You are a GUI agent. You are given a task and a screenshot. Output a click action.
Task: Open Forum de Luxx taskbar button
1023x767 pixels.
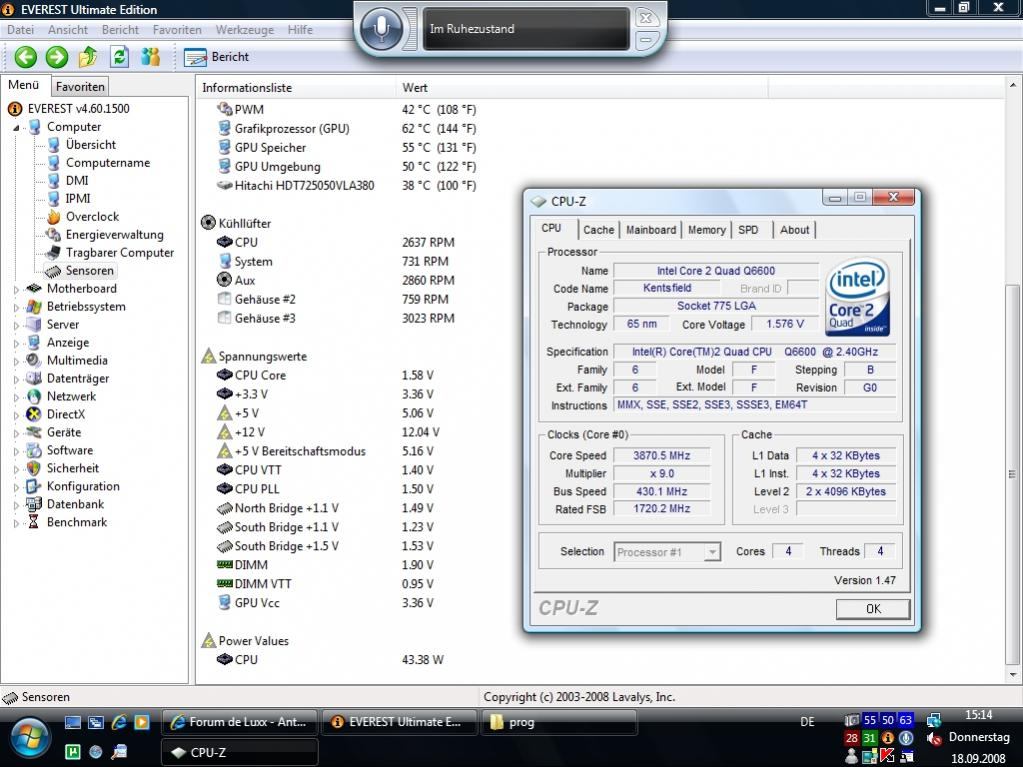tap(239, 722)
